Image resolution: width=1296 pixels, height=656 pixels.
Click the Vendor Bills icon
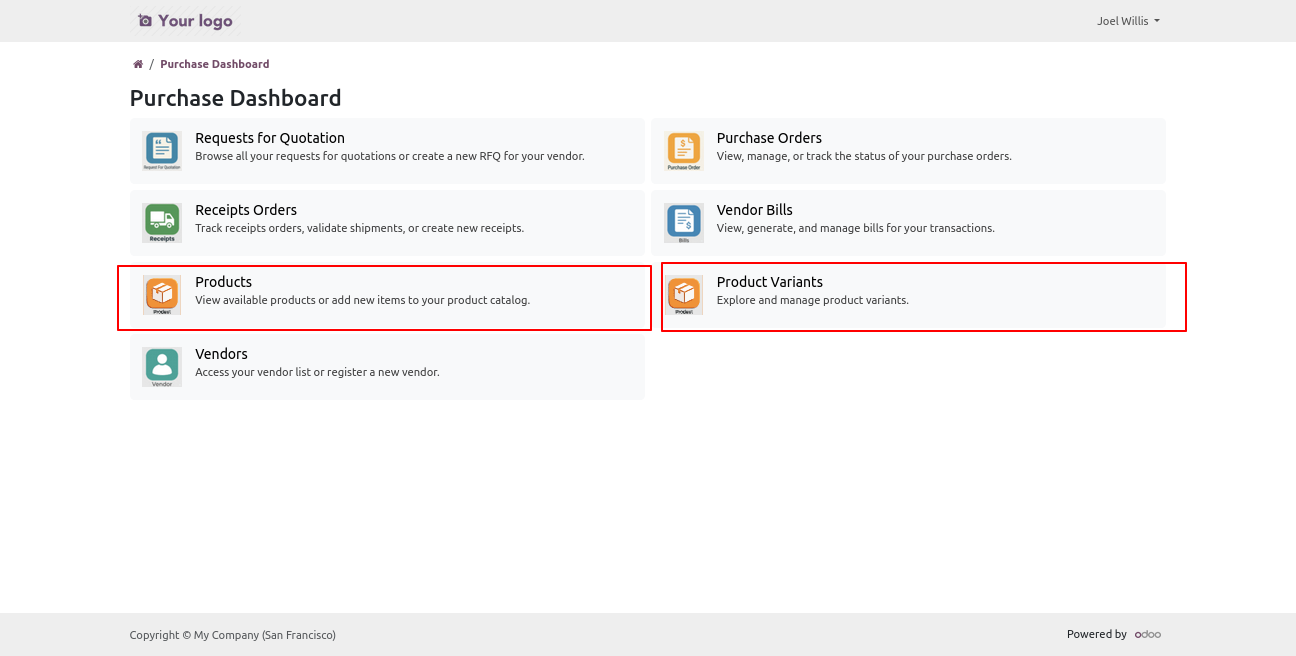(684, 223)
